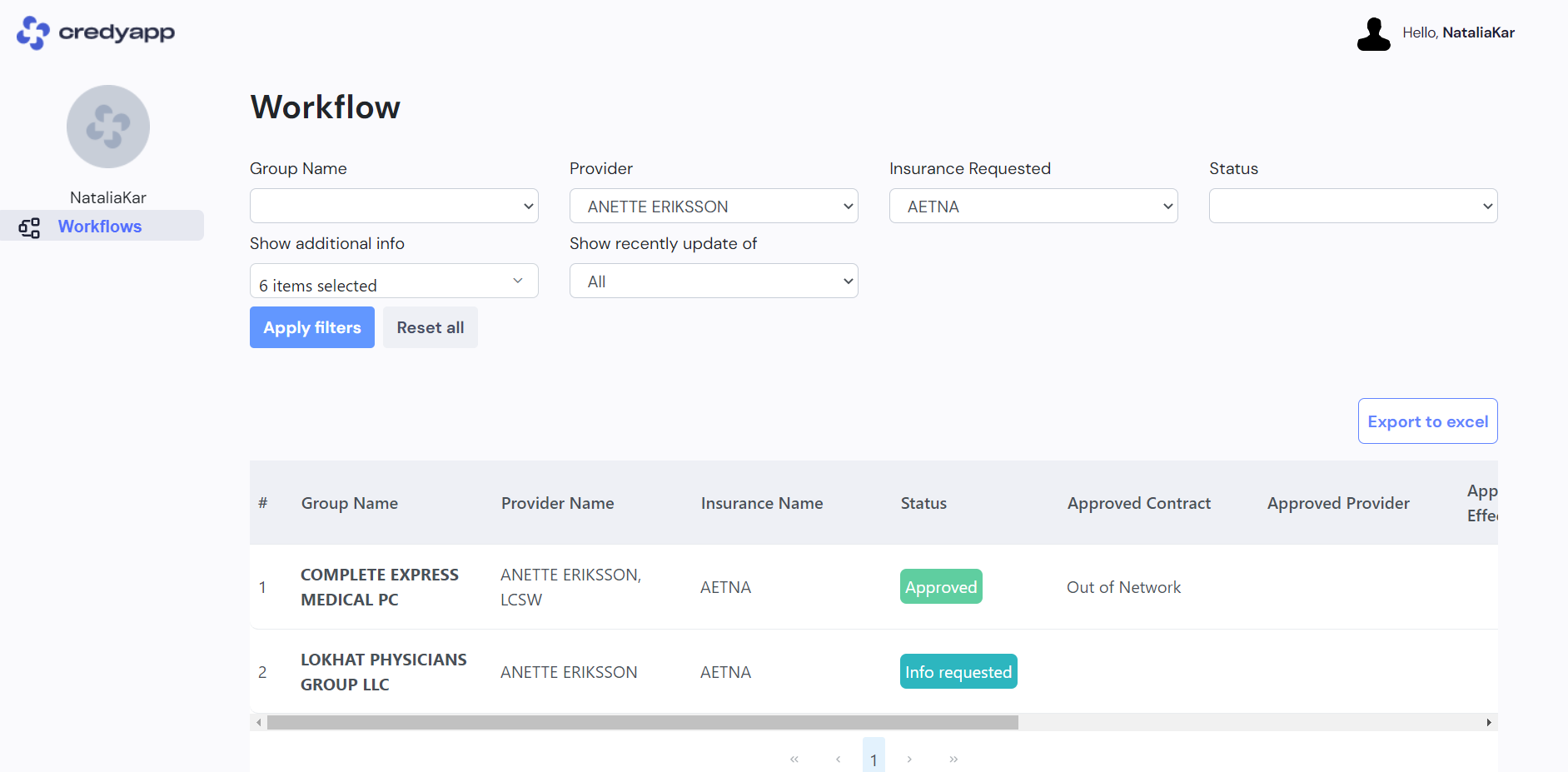Expand the 6 items selected multiselect
The image size is (1568, 772).
[394, 281]
